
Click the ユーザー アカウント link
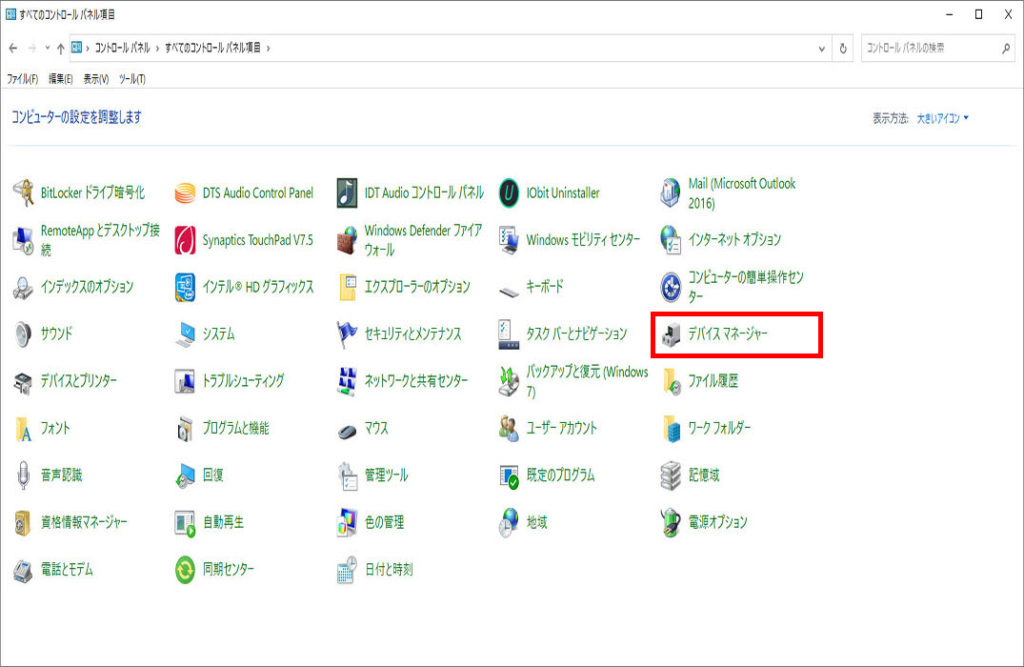561,428
